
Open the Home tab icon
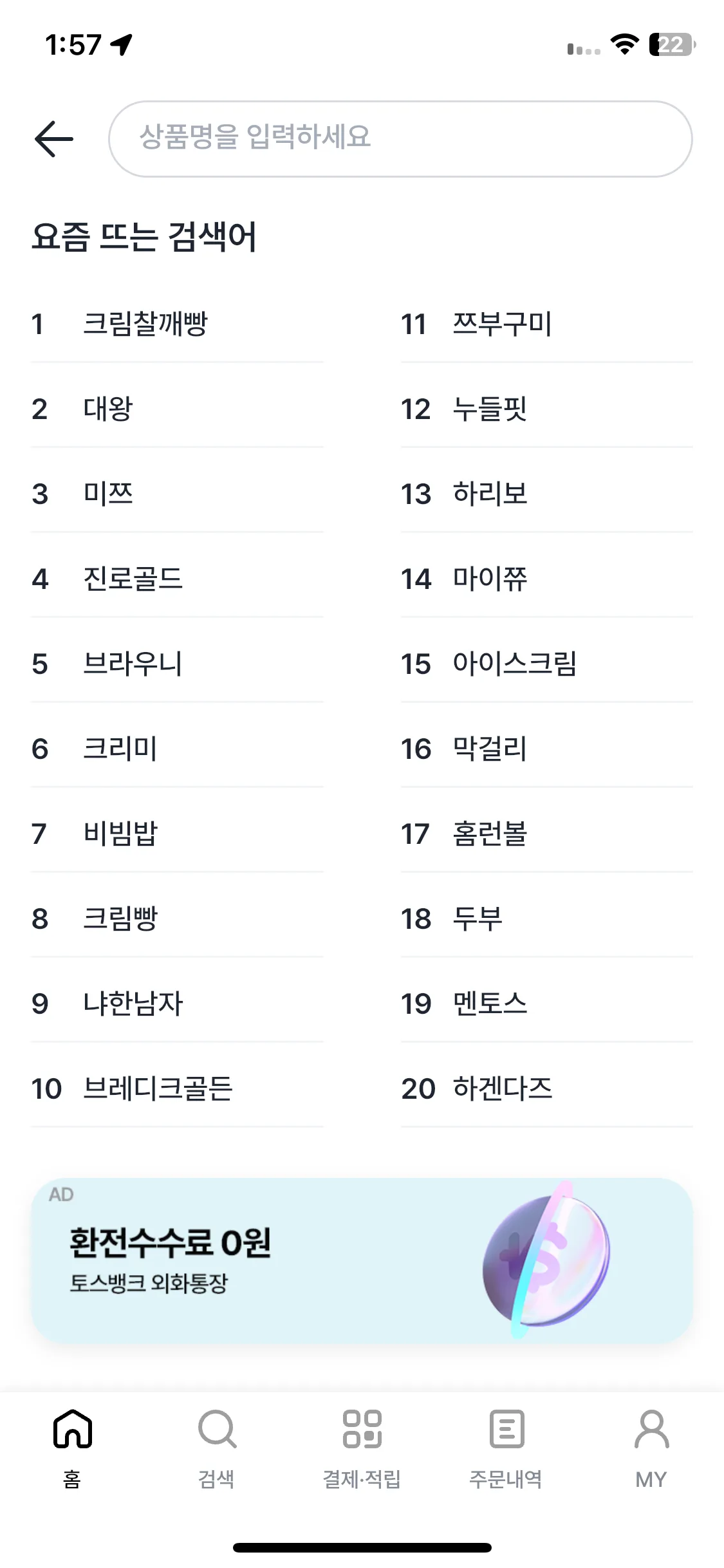pyautogui.click(x=73, y=1429)
